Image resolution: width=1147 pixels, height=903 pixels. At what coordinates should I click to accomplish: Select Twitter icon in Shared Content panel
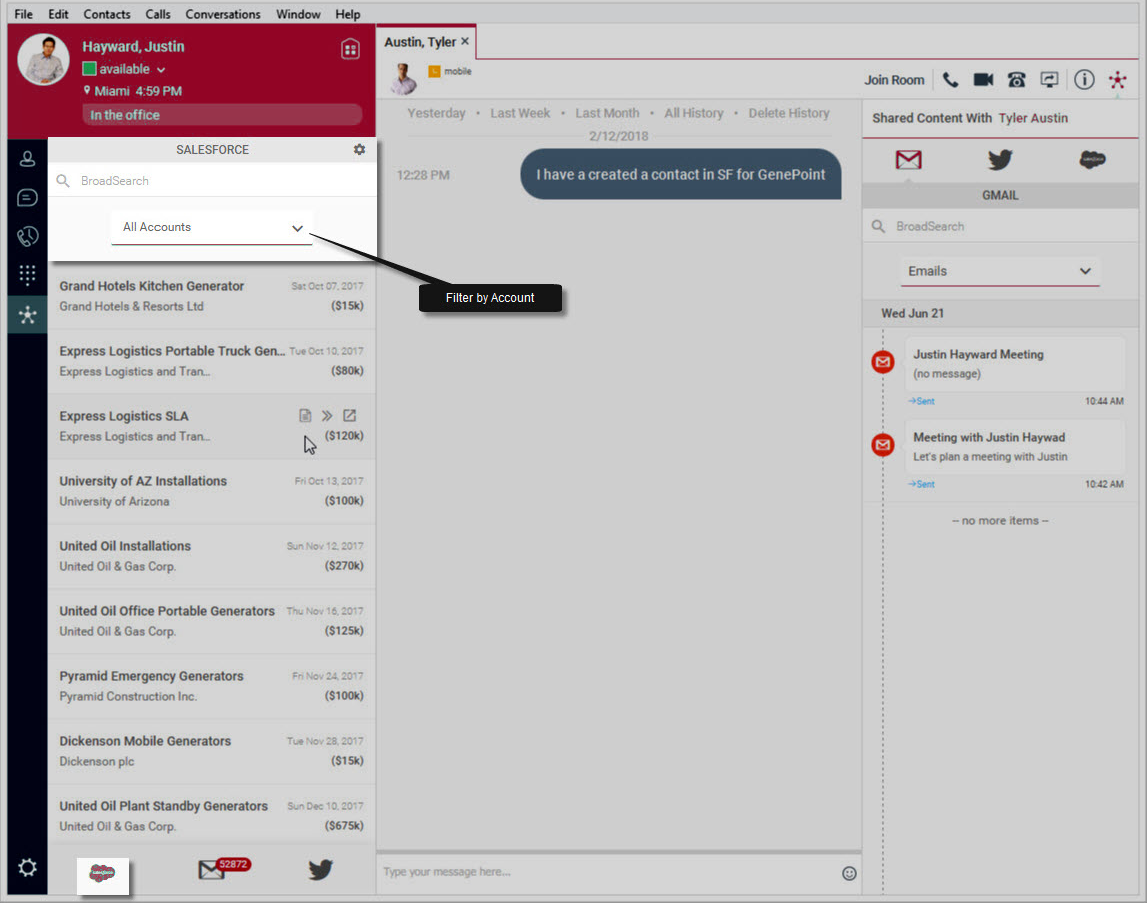pyautogui.click(x=1000, y=160)
